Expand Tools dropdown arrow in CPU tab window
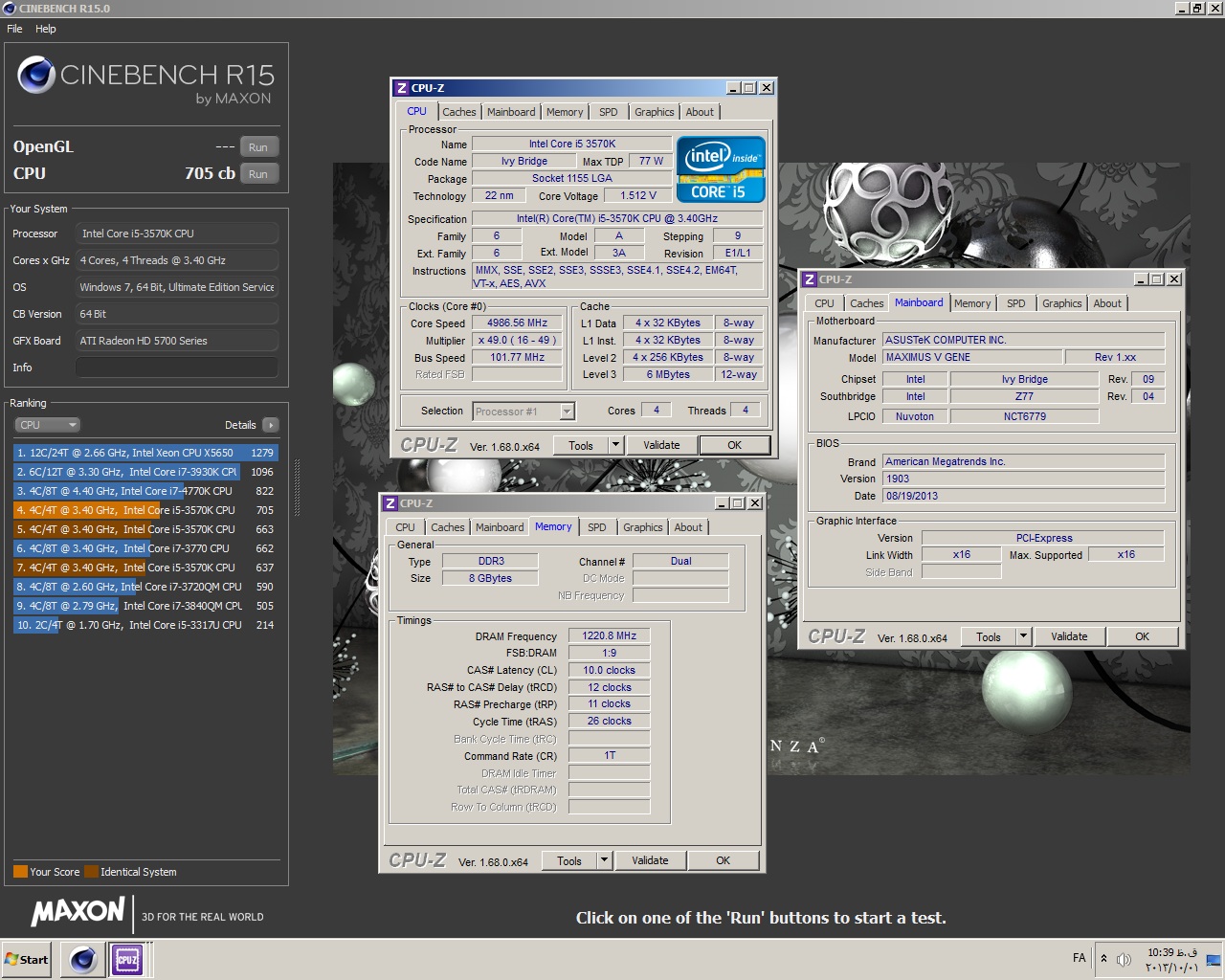1225x980 pixels. 615,445
